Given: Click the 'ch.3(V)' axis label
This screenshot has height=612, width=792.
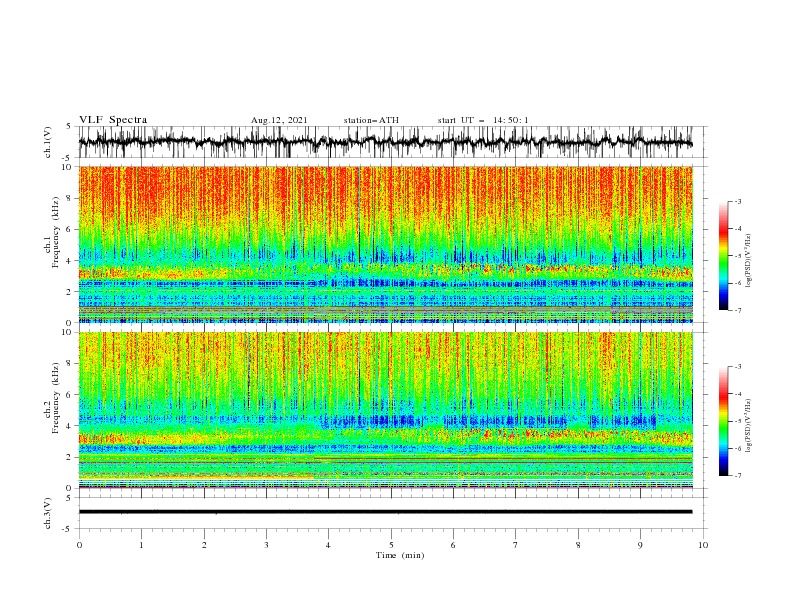Looking at the screenshot, I should point(48,513).
